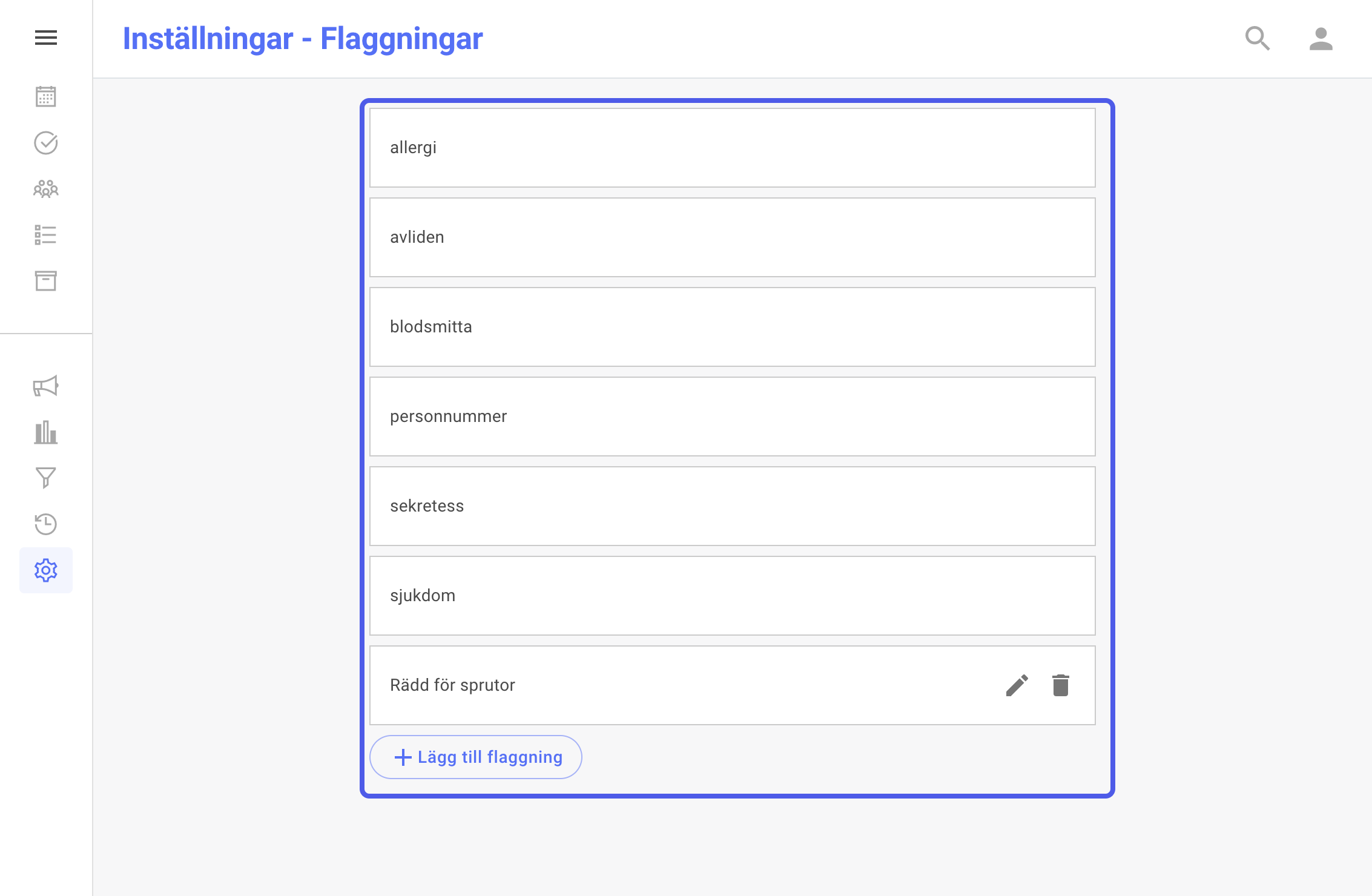Open the people group icon

46,189
